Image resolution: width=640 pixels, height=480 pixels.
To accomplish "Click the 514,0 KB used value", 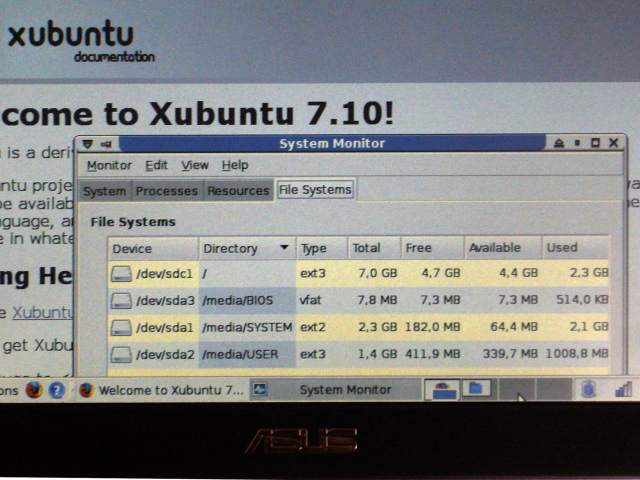I will (582, 300).
